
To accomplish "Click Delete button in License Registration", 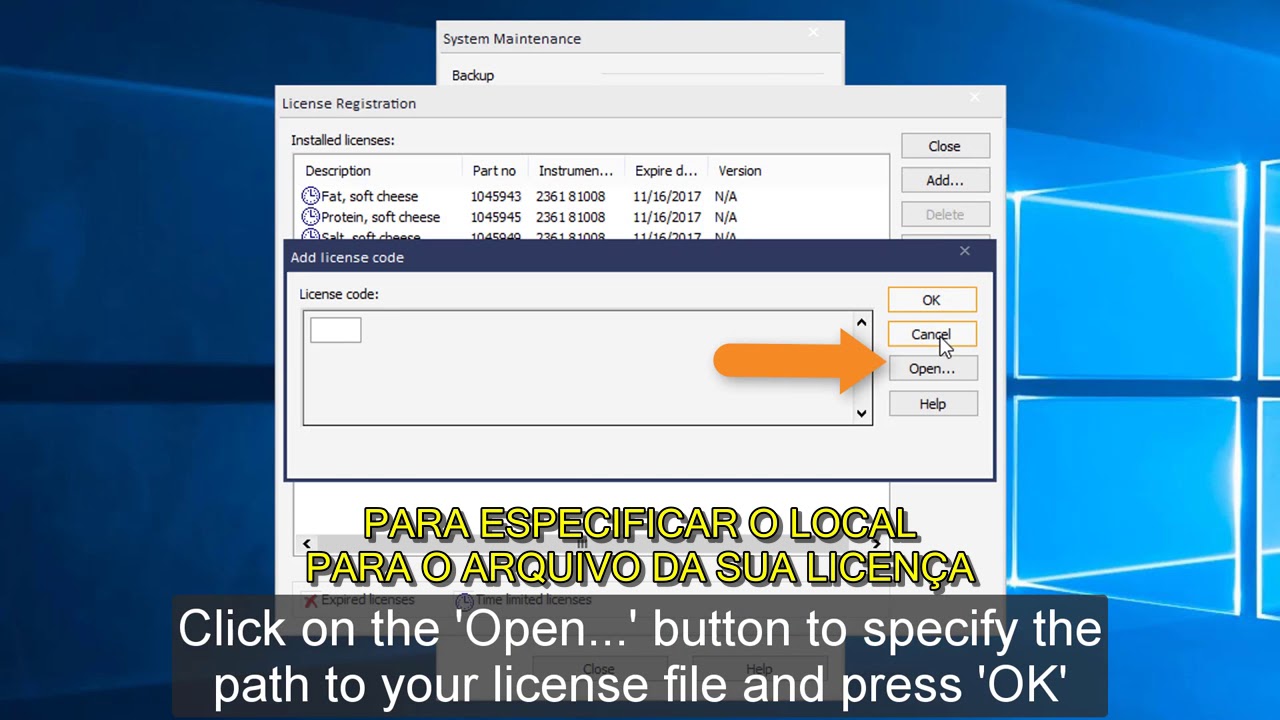I will tap(944, 214).
